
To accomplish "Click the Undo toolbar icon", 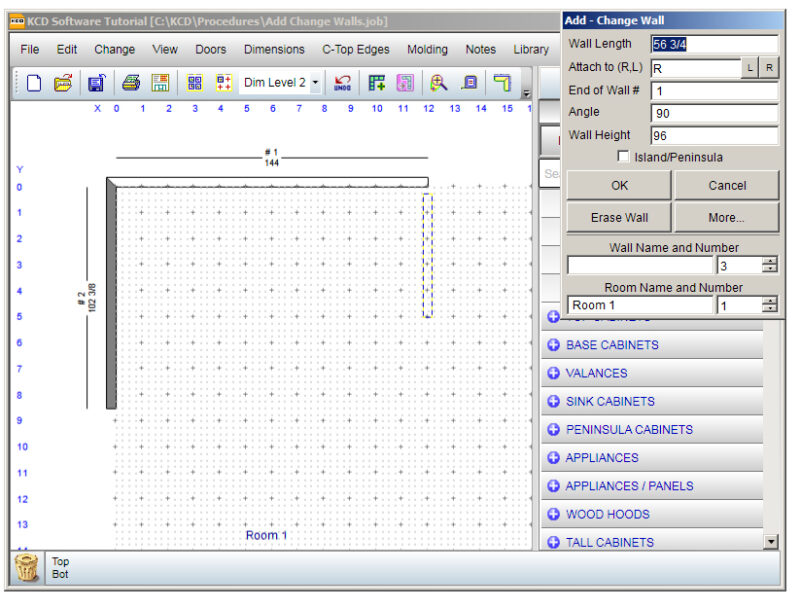I will 343,83.
